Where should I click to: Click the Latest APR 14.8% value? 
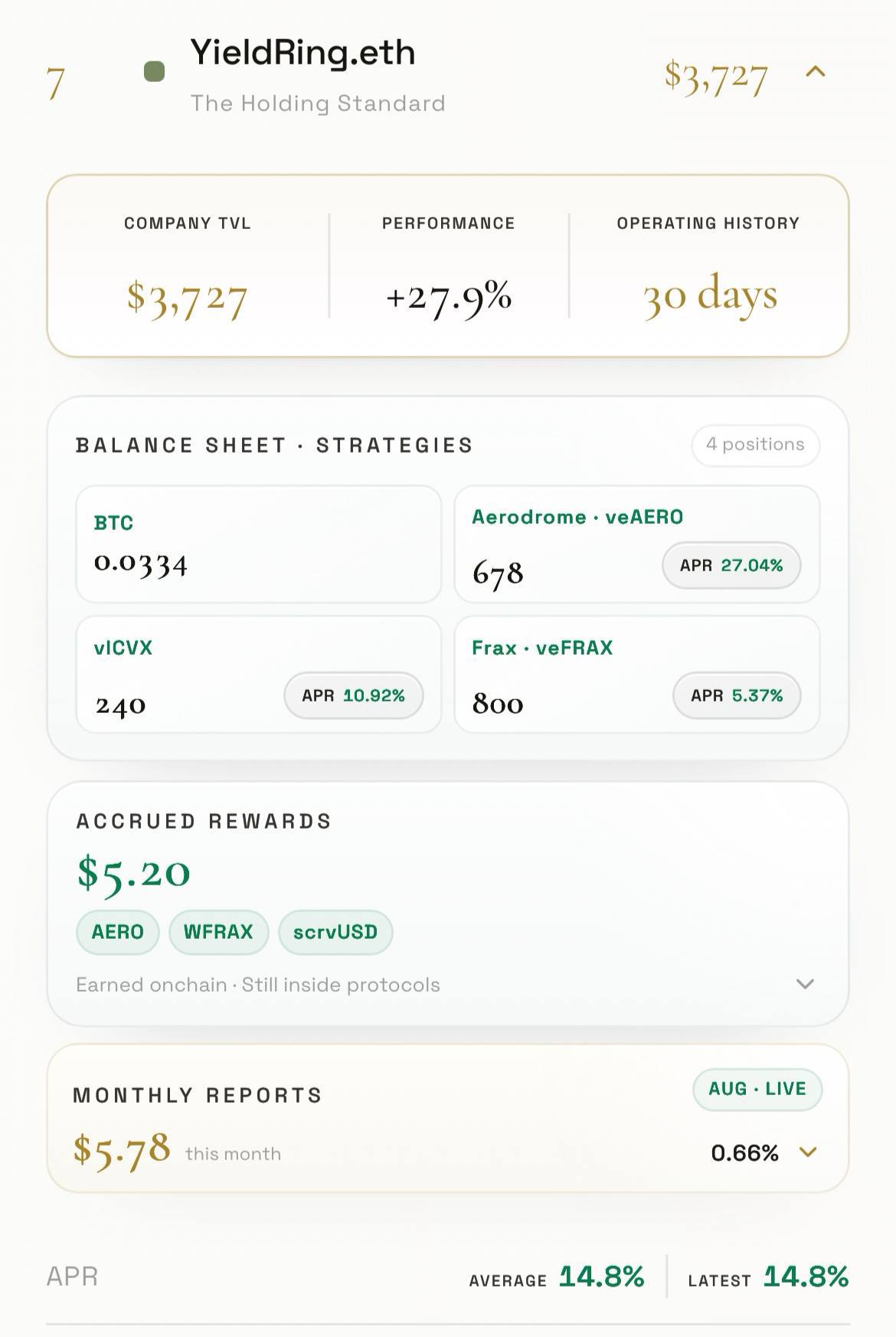(x=806, y=1277)
